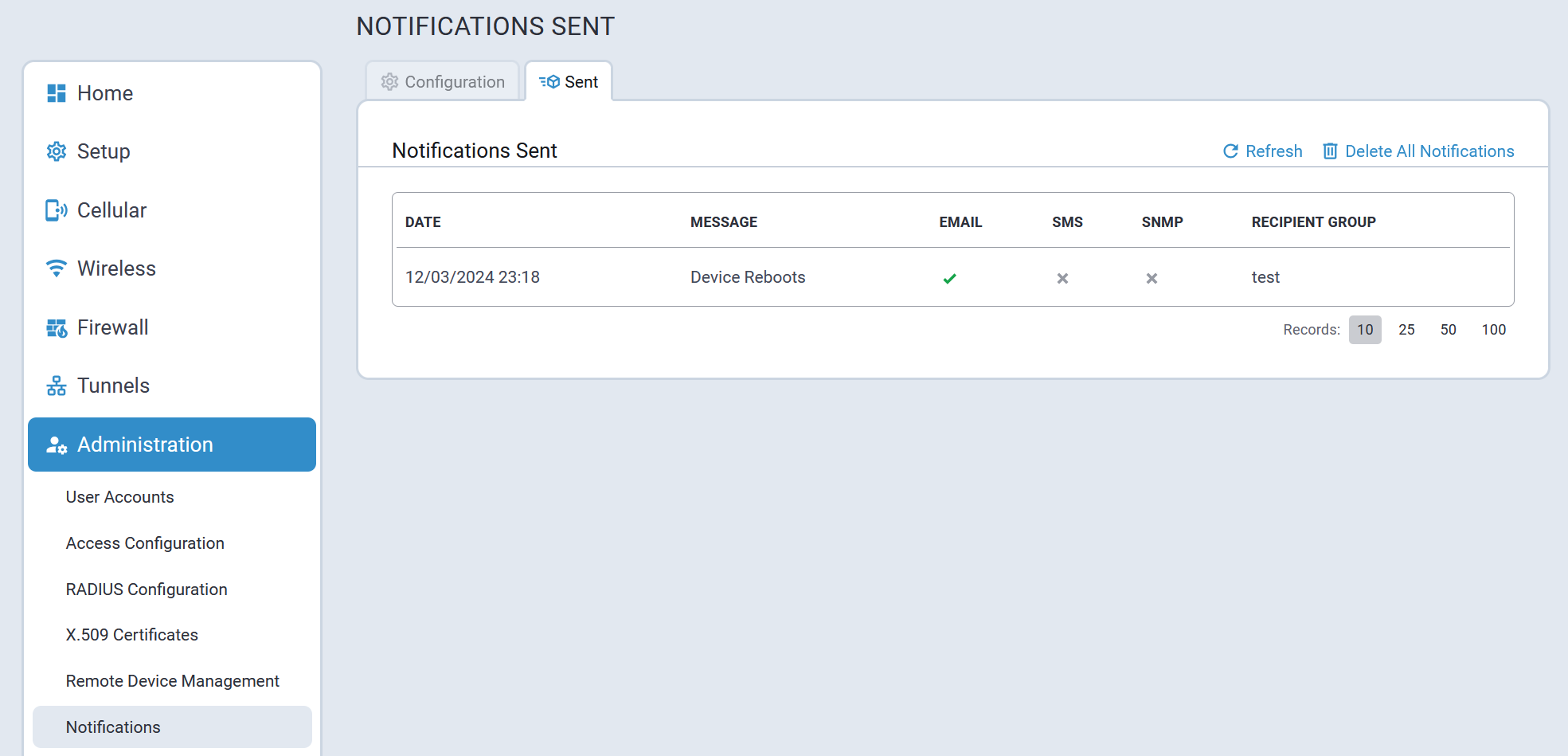Open RADIUS Configuration page
Image resolution: width=1568 pixels, height=756 pixels.
pos(147,590)
